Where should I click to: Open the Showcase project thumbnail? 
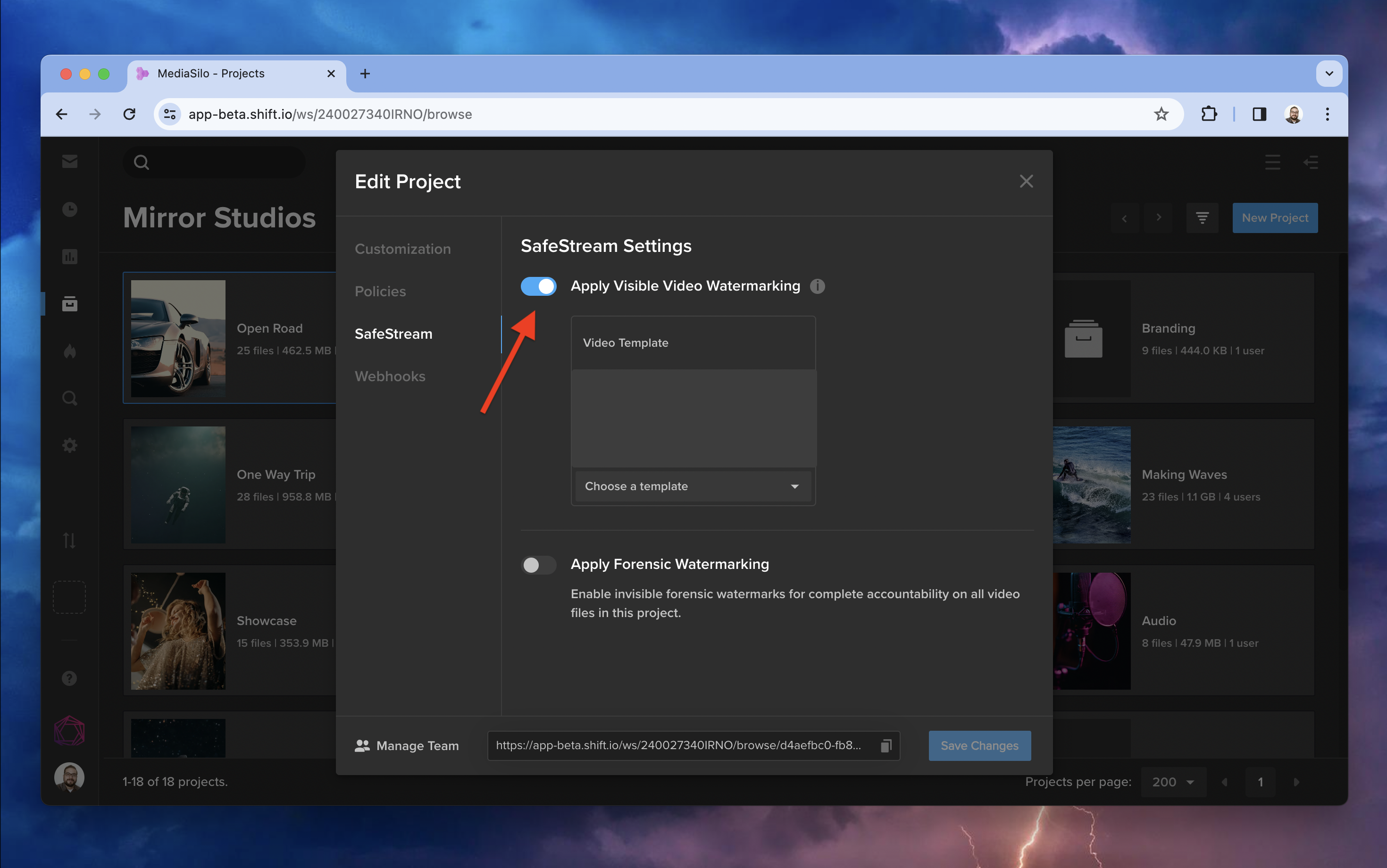(178, 631)
